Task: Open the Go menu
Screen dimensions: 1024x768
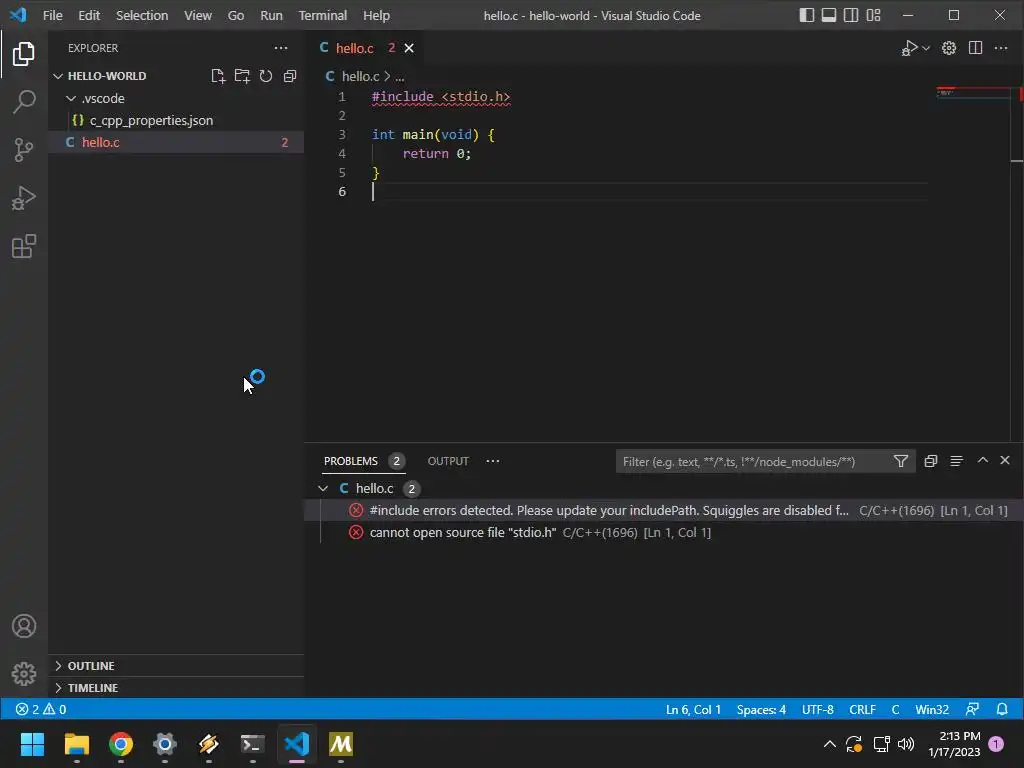Action: pos(236,15)
